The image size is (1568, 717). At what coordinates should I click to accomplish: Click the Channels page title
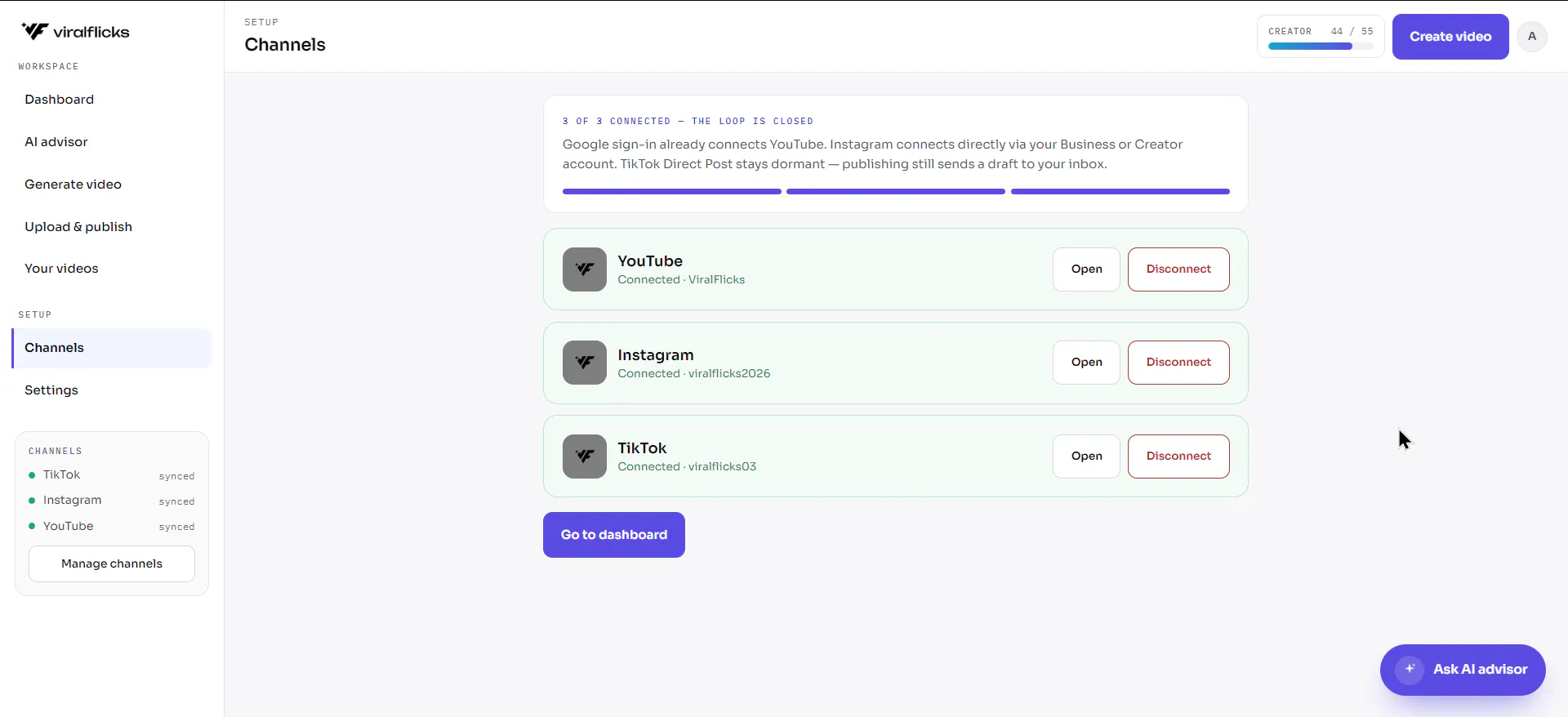[x=285, y=45]
